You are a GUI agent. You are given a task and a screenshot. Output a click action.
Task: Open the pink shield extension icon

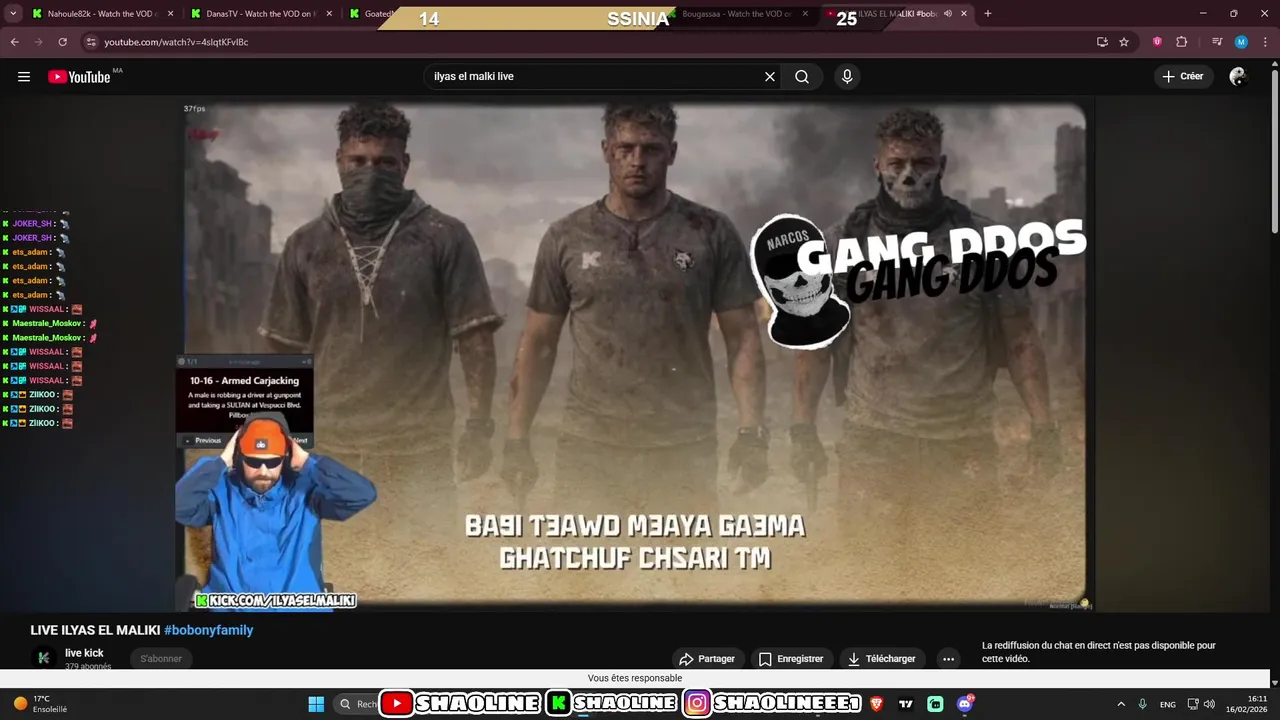pos(1158,42)
